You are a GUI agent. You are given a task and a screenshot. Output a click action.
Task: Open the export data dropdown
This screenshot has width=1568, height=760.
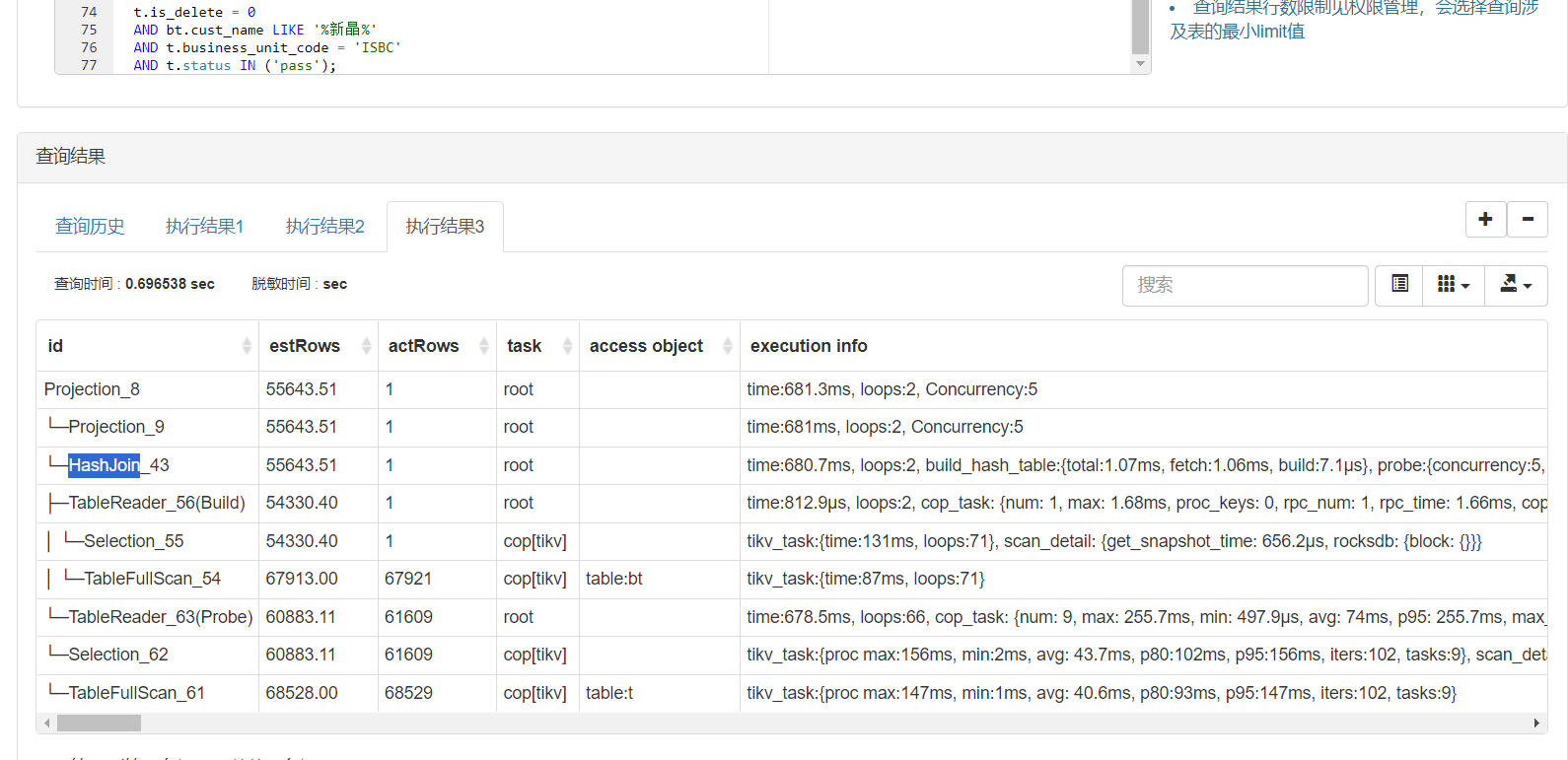[x=1516, y=285]
